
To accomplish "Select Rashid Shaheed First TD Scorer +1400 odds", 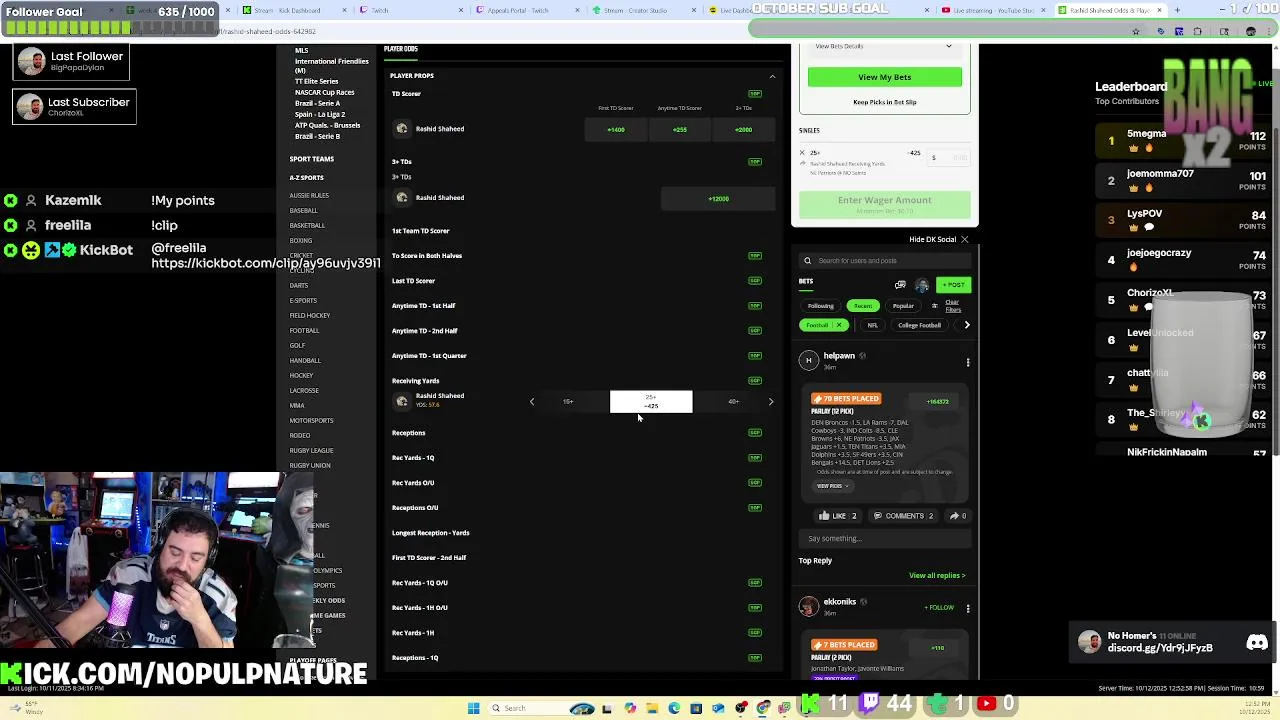I will click(616, 129).
